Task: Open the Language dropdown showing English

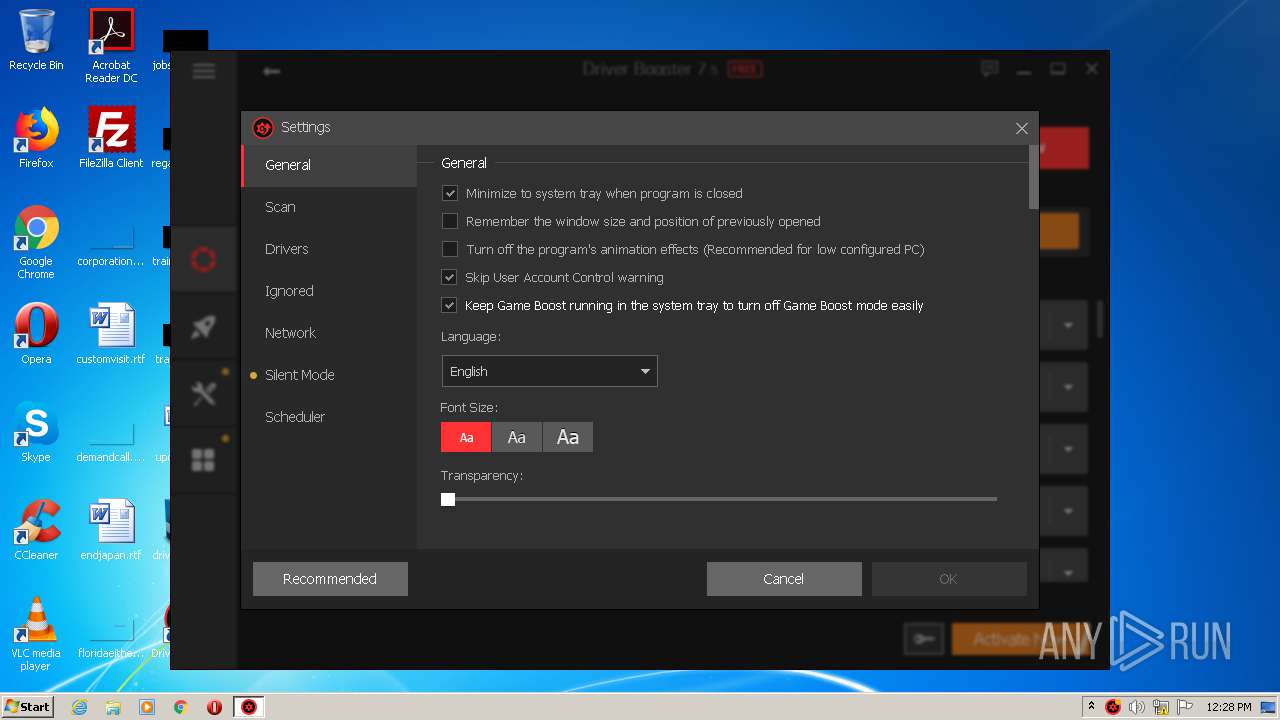Action: pyautogui.click(x=550, y=371)
